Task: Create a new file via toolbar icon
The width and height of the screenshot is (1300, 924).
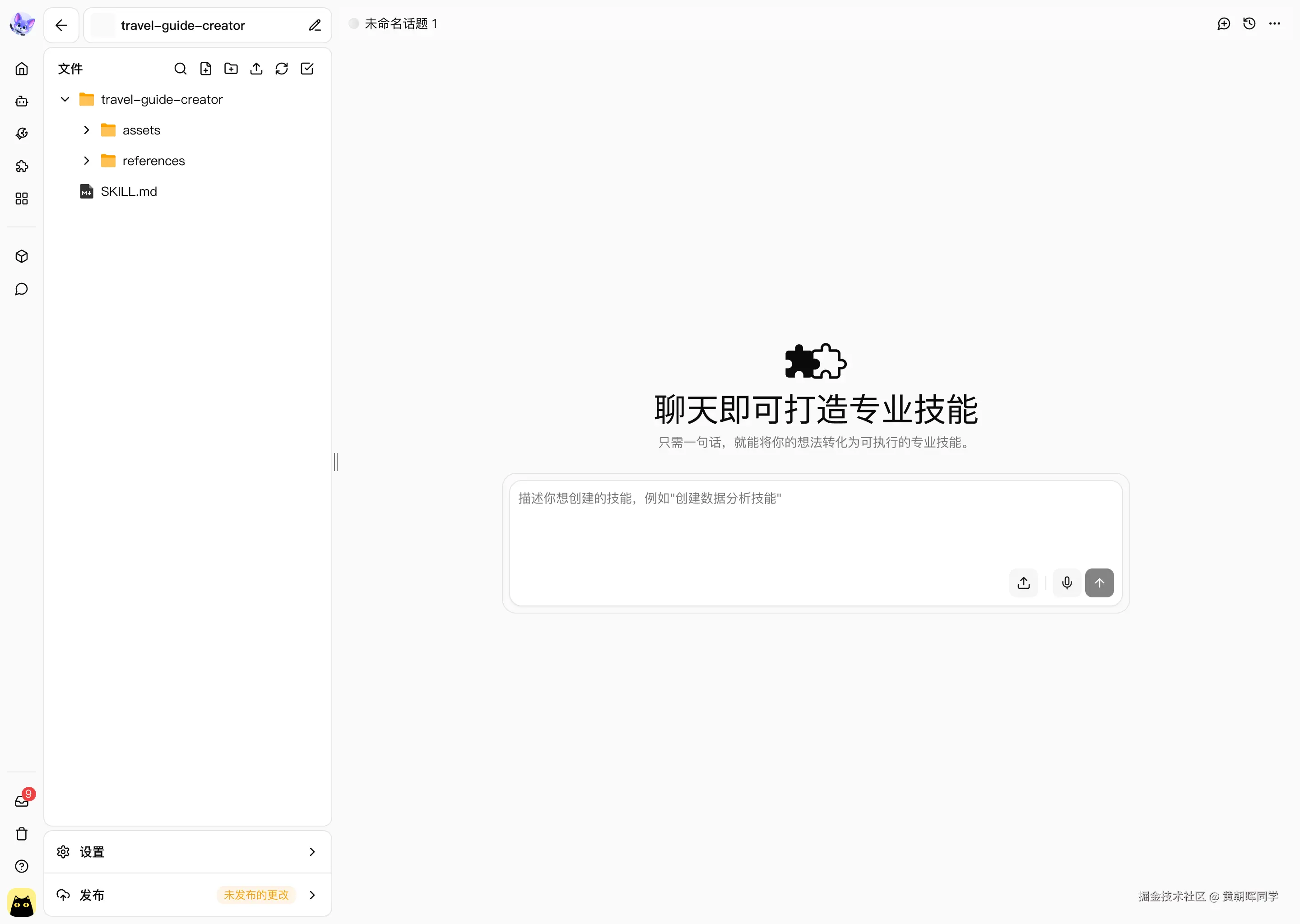Action: click(205, 69)
